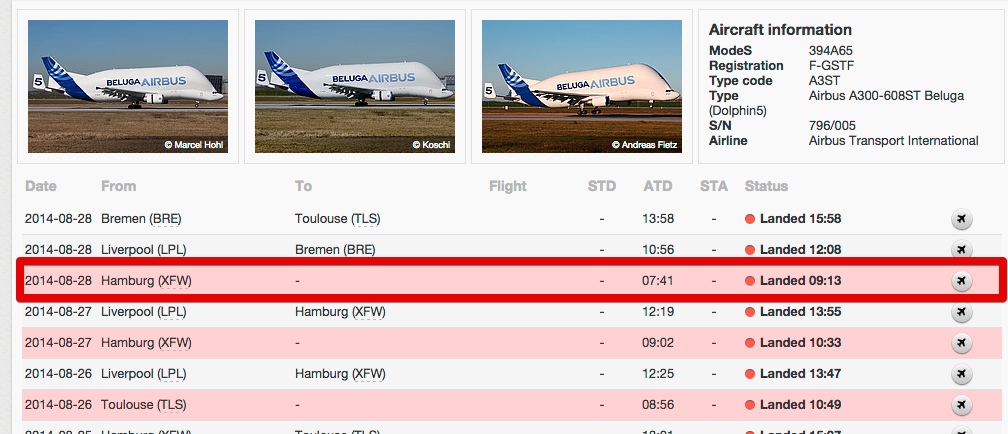Click plane icon for Landed 10:49 row
Image resolution: width=1008 pixels, height=434 pixels.
pos(961,405)
